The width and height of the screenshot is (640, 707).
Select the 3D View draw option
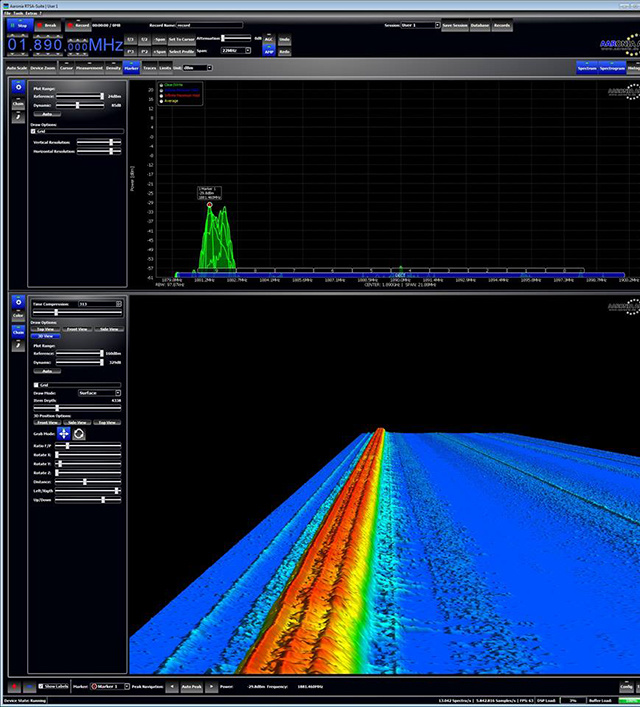46,336
